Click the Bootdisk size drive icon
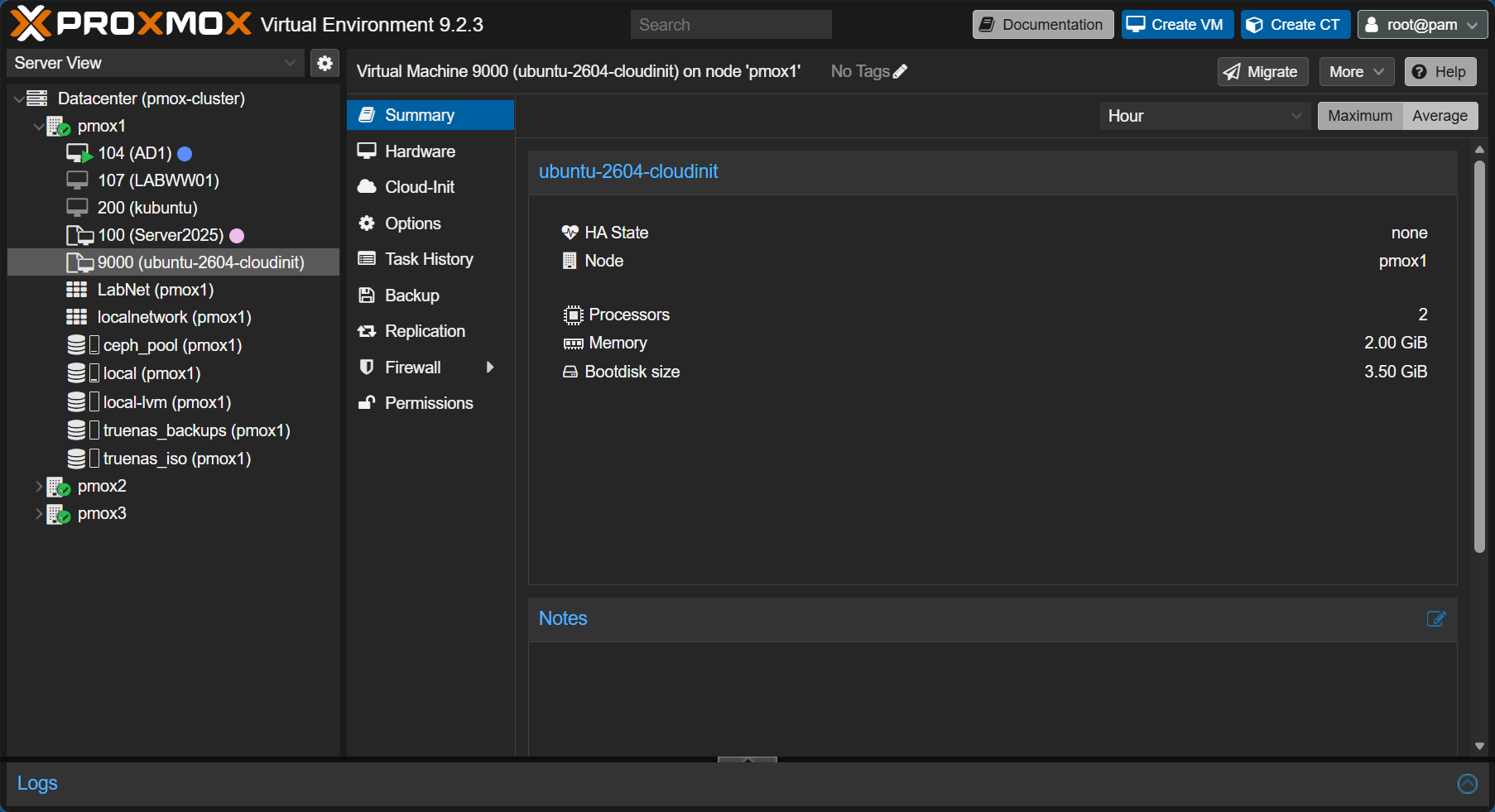This screenshot has width=1495, height=812. click(570, 372)
